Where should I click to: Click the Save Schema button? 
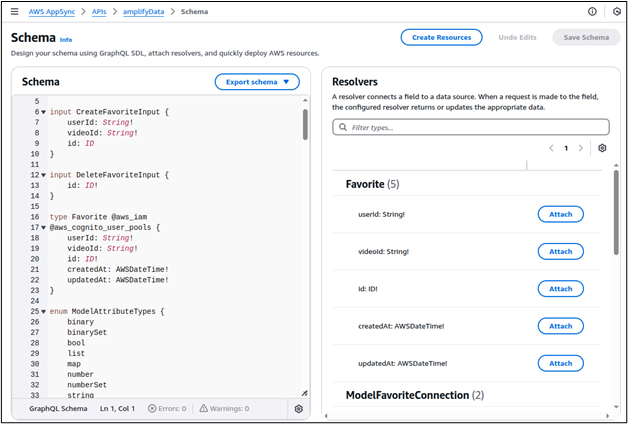[x=586, y=37]
